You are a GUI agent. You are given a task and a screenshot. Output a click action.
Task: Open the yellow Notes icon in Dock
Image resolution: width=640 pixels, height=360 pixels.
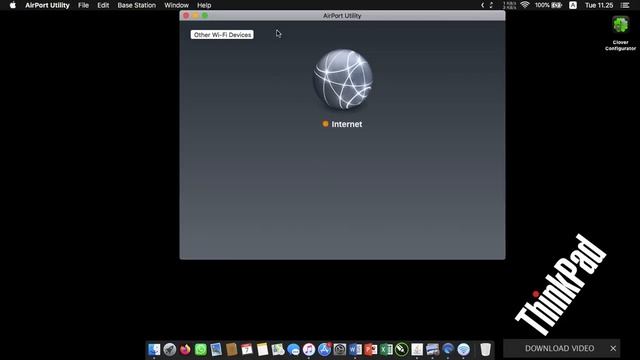(262, 349)
